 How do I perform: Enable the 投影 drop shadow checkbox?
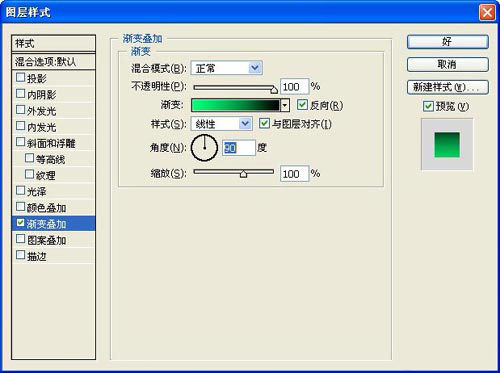20,77
